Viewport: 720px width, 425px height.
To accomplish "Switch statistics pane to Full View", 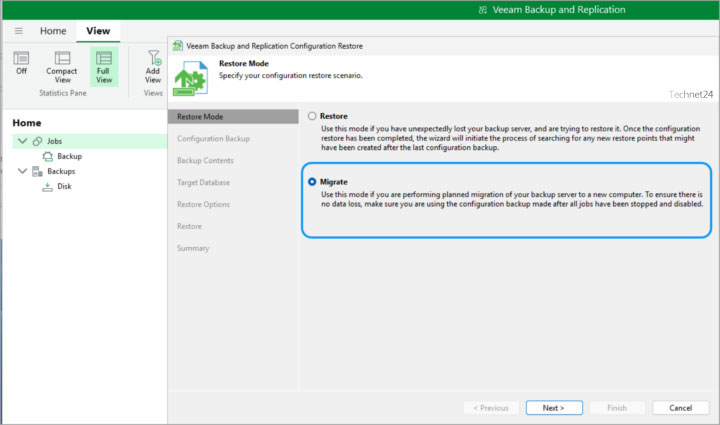I will point(104,67).
